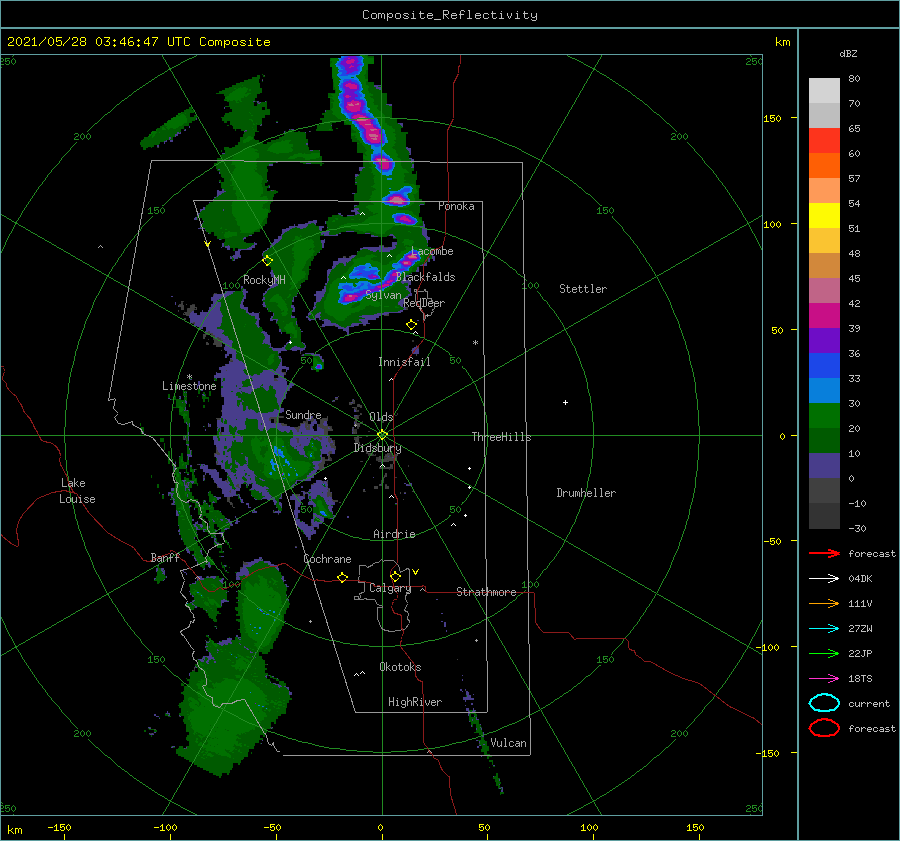
Task: Click the Stettler city label
Action: [583, 289]
